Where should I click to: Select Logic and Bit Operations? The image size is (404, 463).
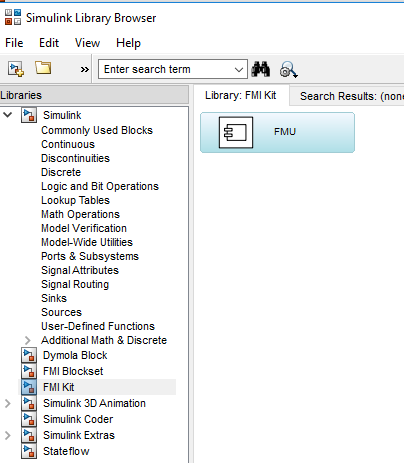100,186
